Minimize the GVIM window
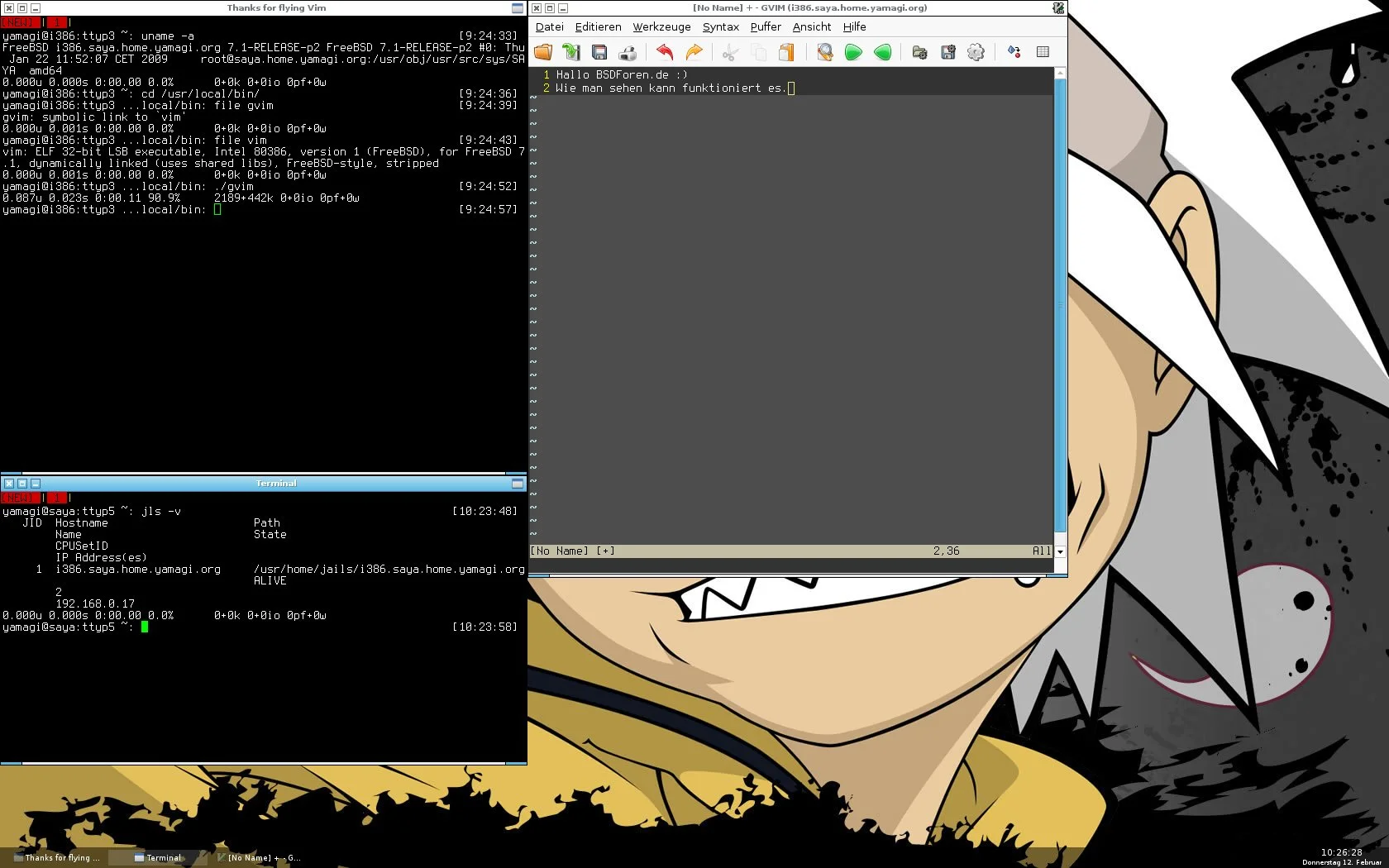 (563, 8)
